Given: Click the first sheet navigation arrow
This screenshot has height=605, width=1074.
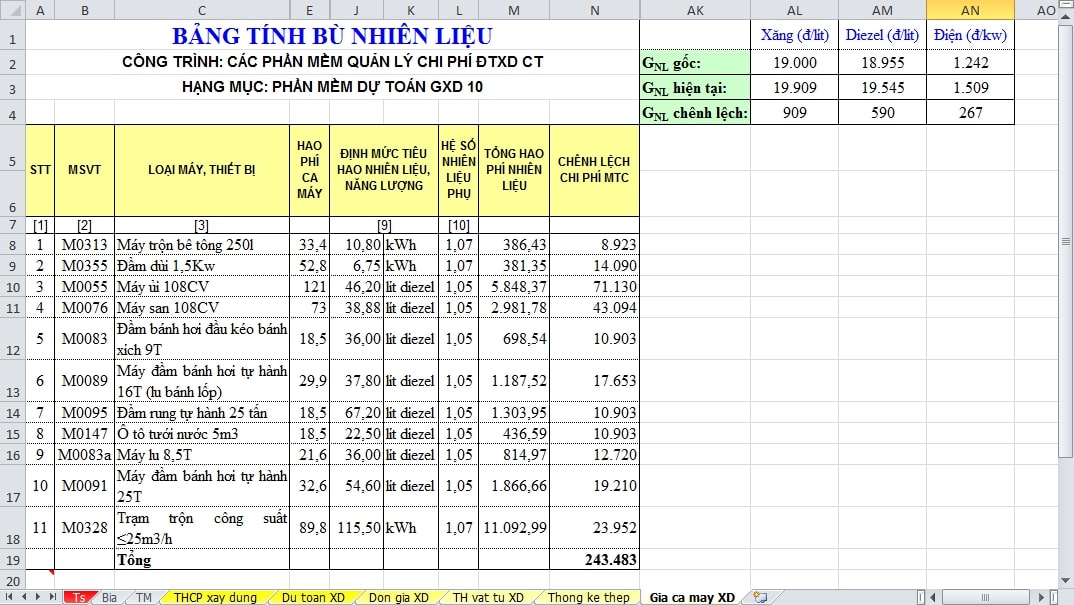Looking at the screenshot, I should coord(9,597).
